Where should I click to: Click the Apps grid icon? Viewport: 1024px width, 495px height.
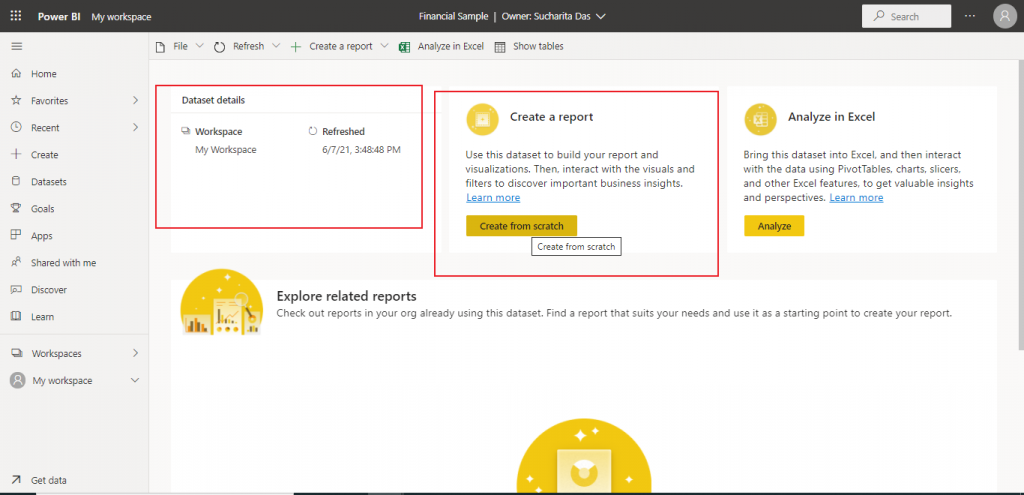point(16,236)
